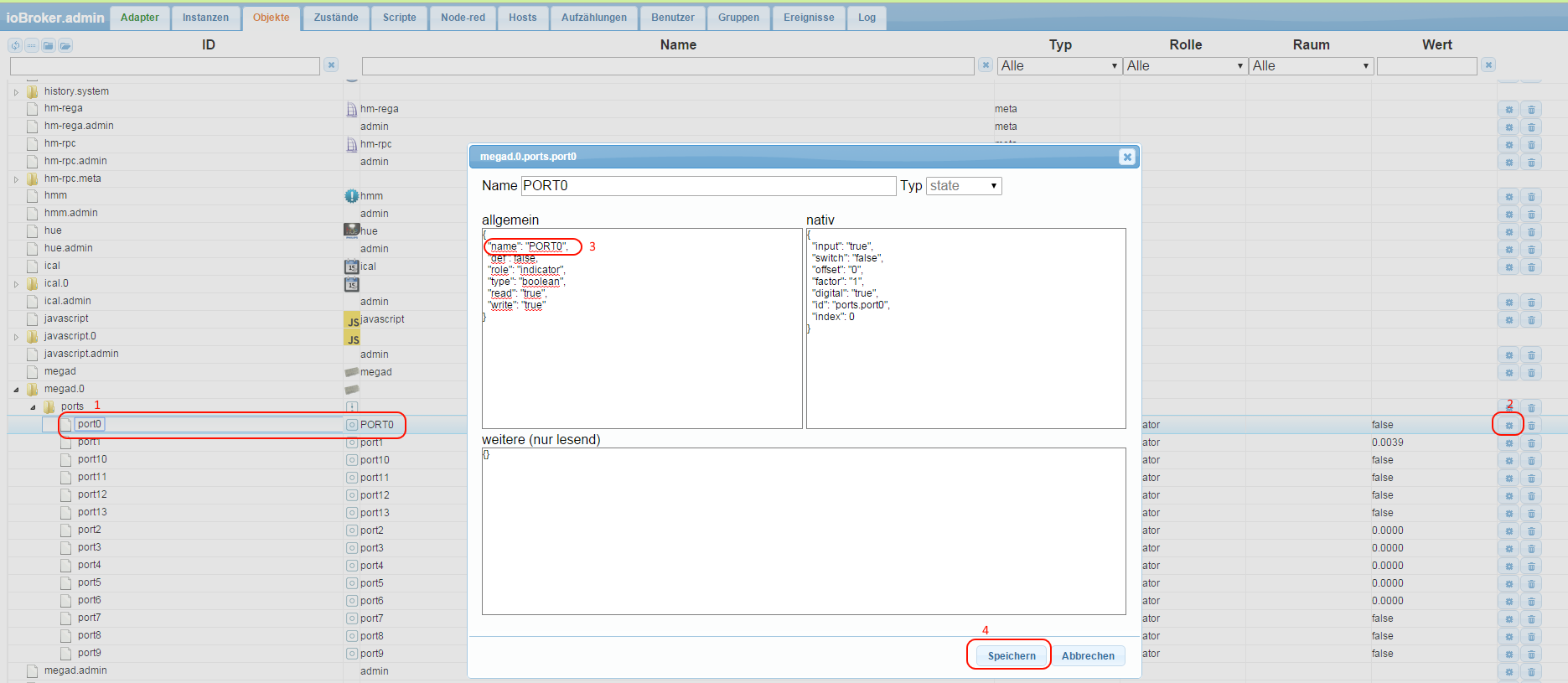
Task: Delete the port9 object
Action: tap(1531, 655)
